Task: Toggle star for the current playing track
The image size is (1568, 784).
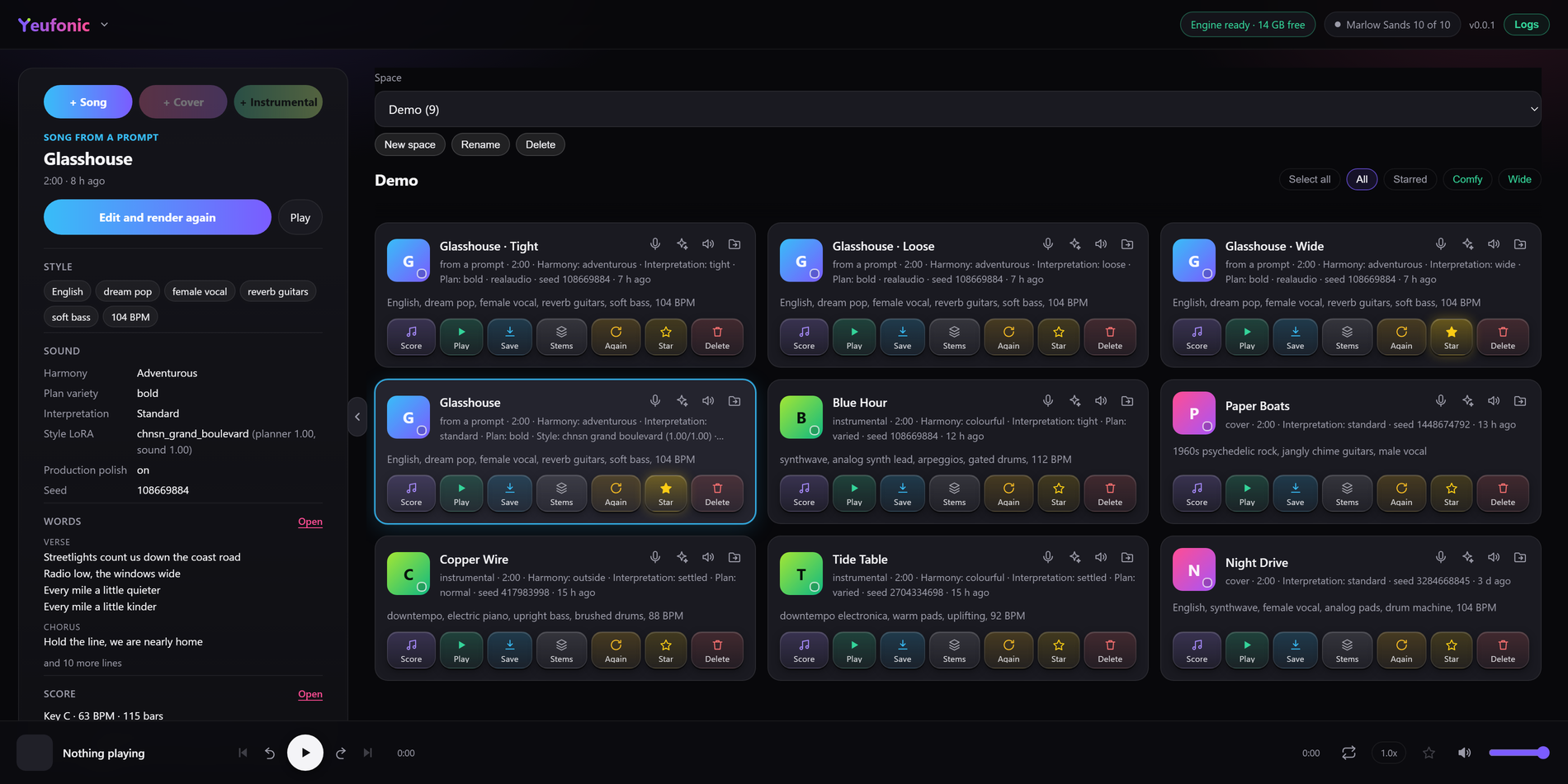Action: coord(1429,753)
